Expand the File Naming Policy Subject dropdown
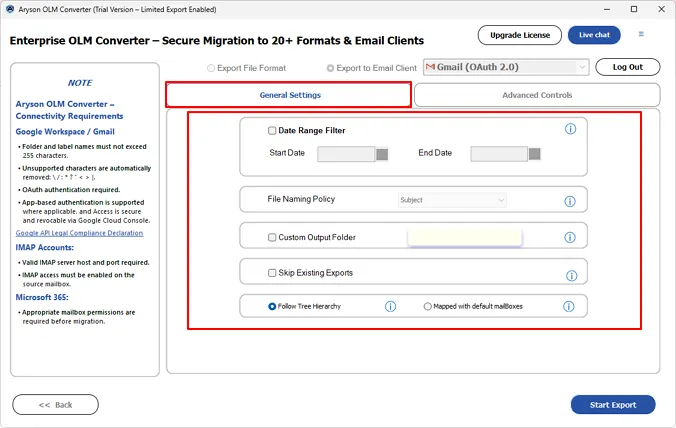This screenshot has width=676, height=428. point(452,200)
